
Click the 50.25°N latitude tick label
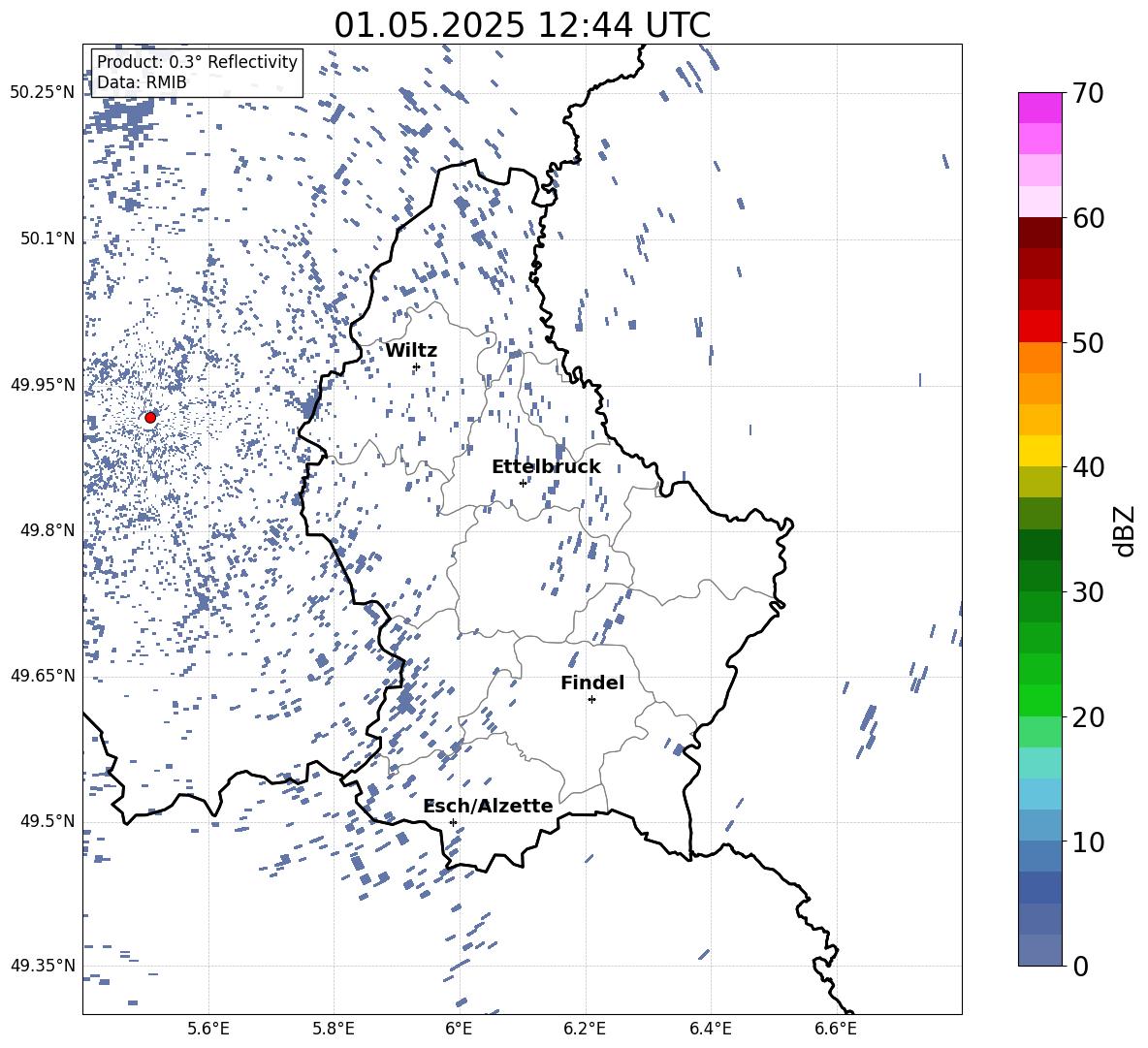(x=43, y=93)
